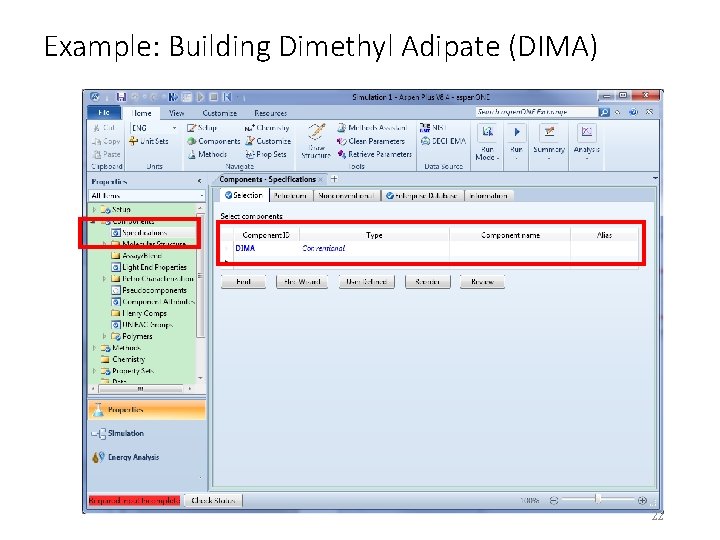Viewport: 720px width, 540px height.
Task: Open the Setup ribbon button
Action: (x=202, y=128)
